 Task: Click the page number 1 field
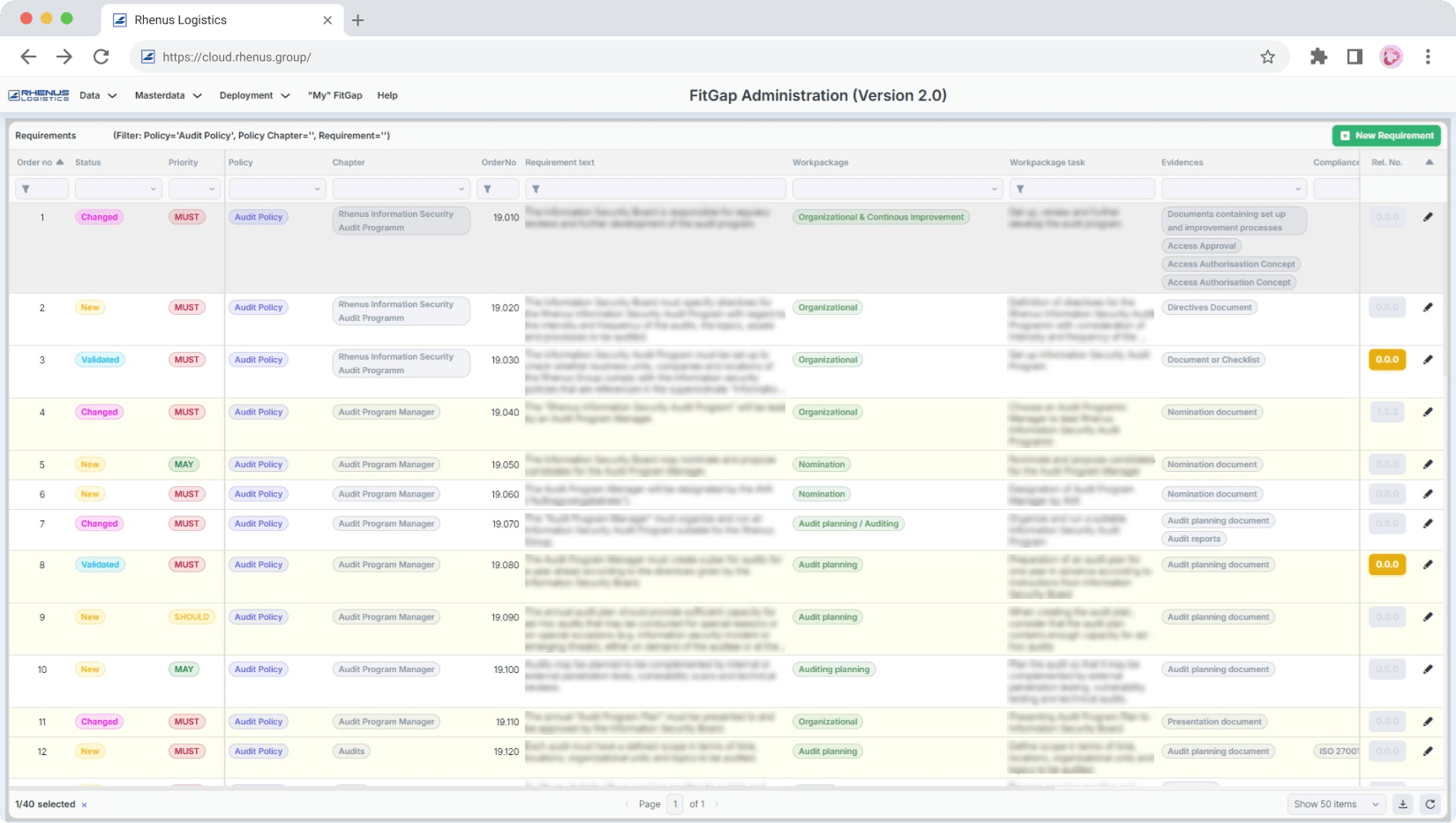(675, 804)
